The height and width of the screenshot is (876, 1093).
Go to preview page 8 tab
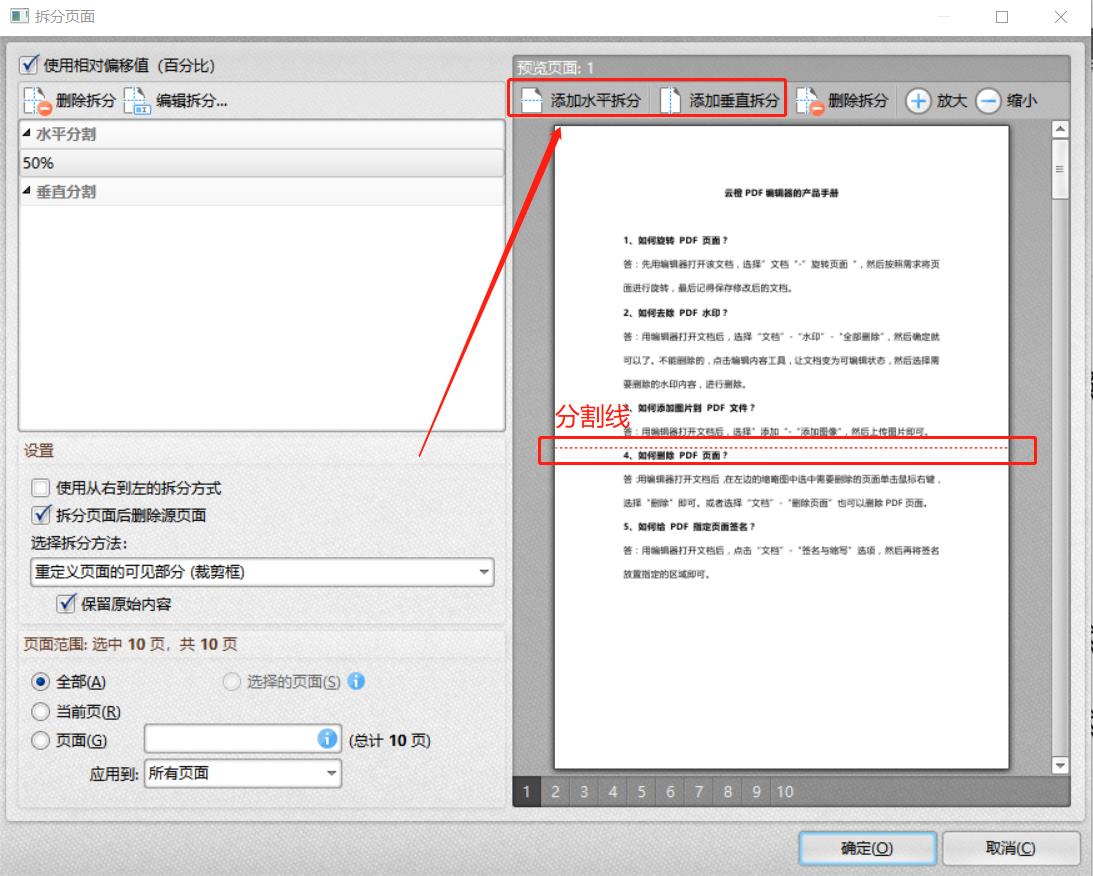[x=727, y=792]
